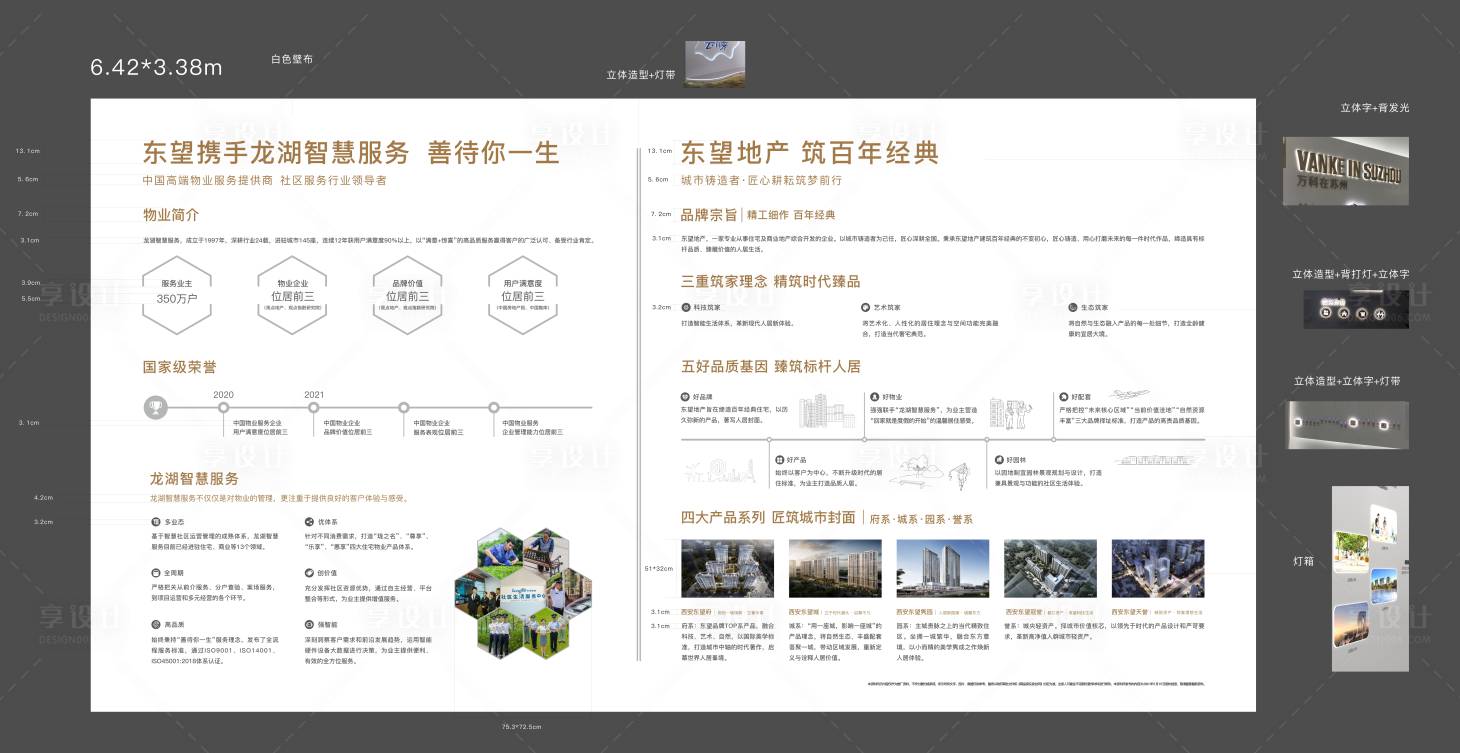The width and height of the screenshot is (1460, 753).
Task: Click the 四大产品系列 section heading
Action: [768, 517]
